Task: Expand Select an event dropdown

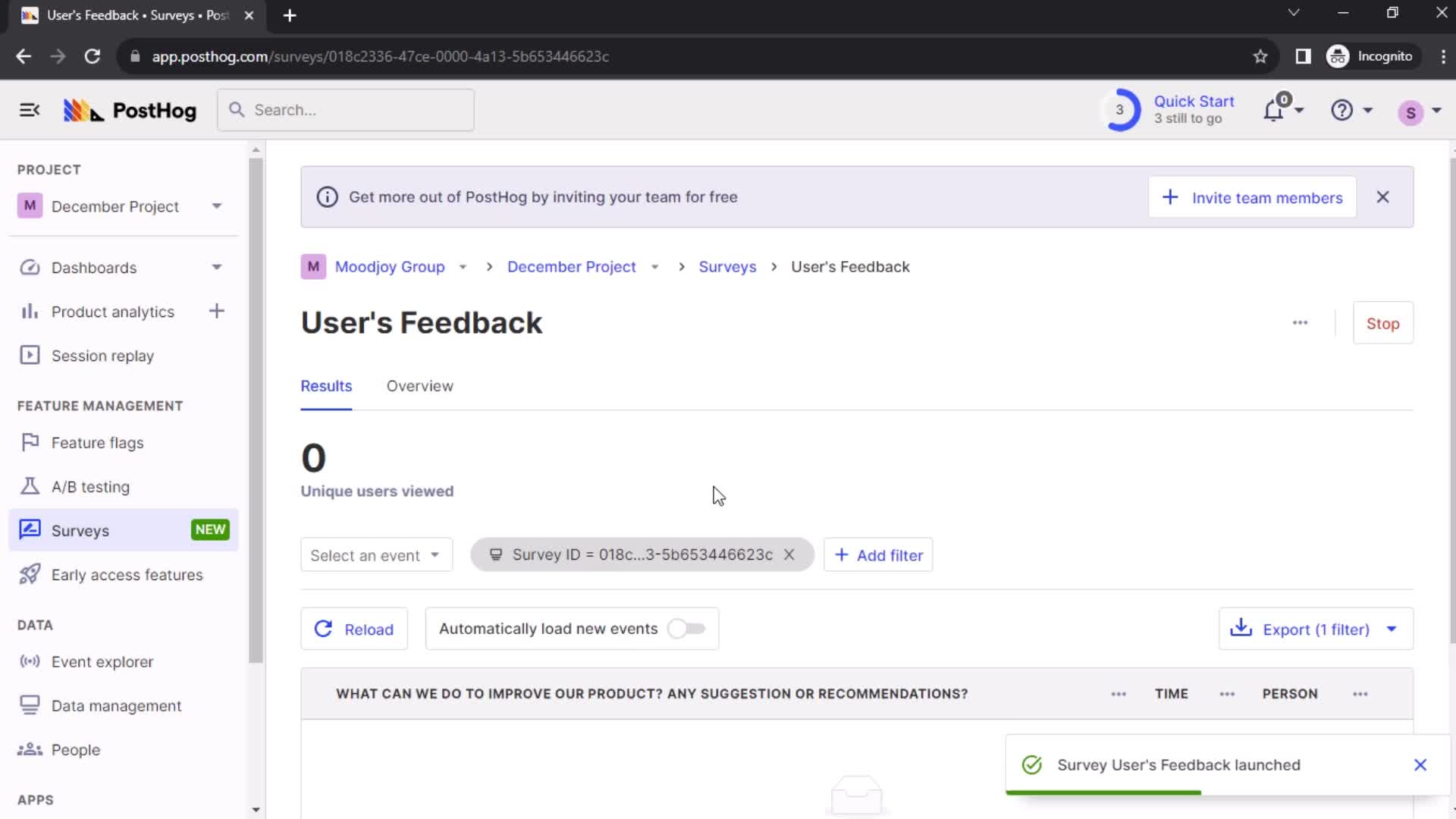Action: click(374, 554)
